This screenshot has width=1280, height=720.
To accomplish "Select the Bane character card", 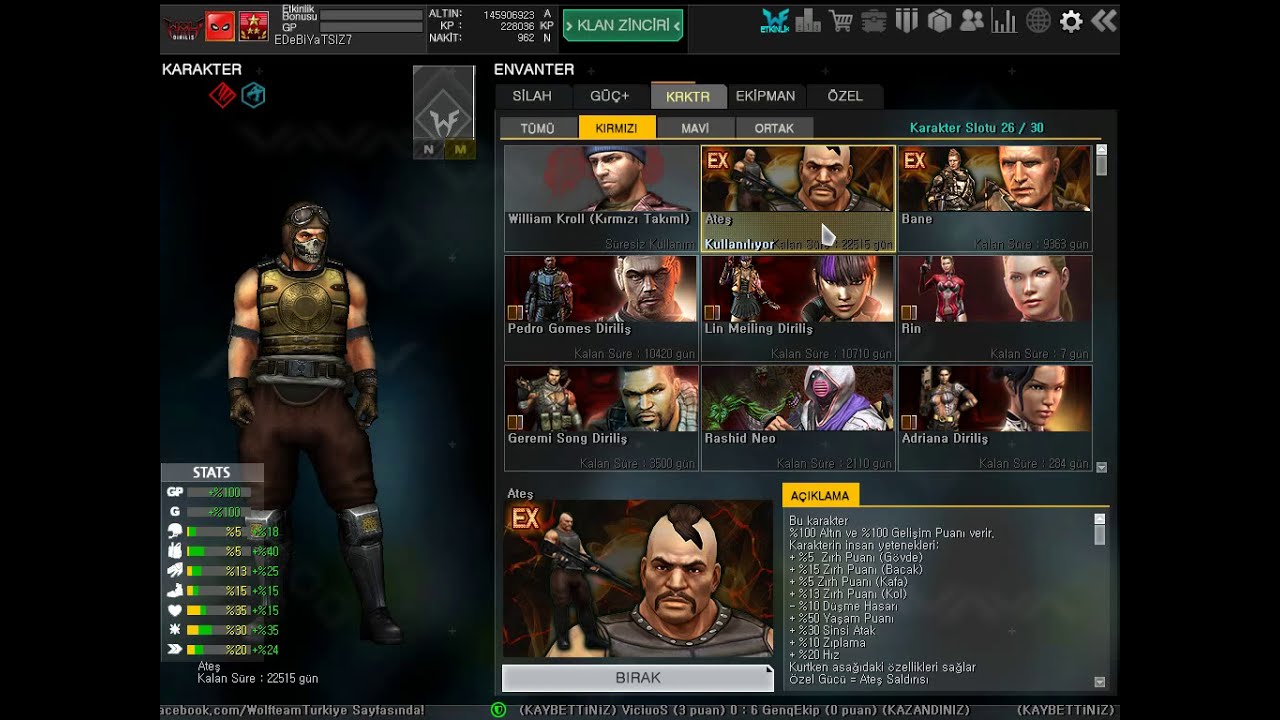I will (995, 198).
